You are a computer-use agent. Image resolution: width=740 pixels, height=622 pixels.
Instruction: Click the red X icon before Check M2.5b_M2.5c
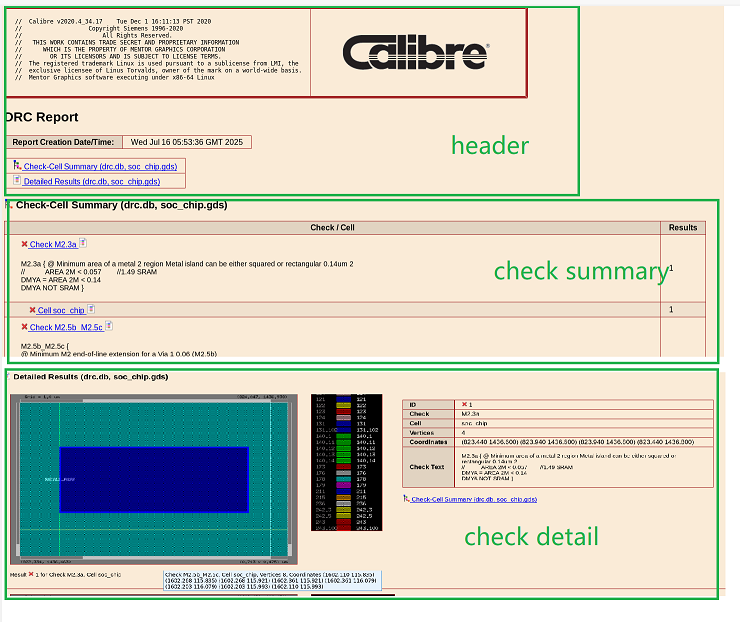[24, 327]
